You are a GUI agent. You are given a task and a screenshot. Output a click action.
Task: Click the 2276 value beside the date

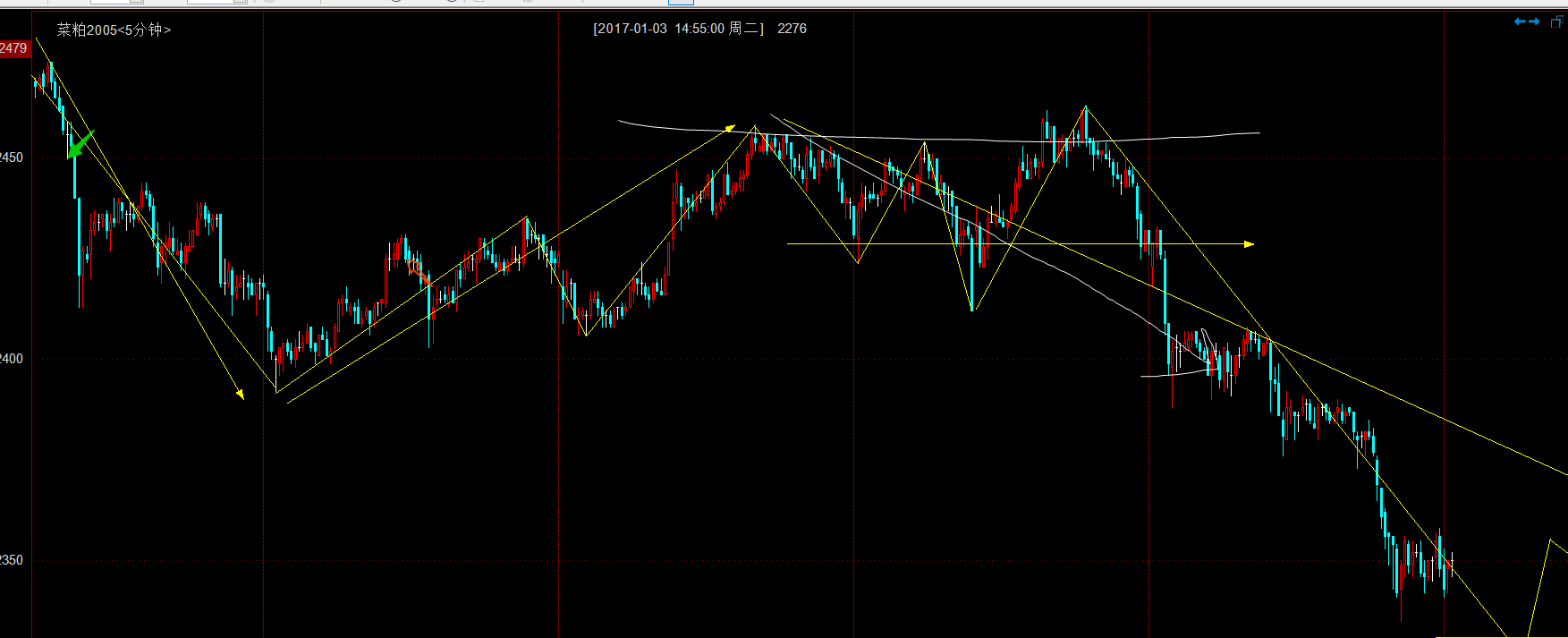792,29
